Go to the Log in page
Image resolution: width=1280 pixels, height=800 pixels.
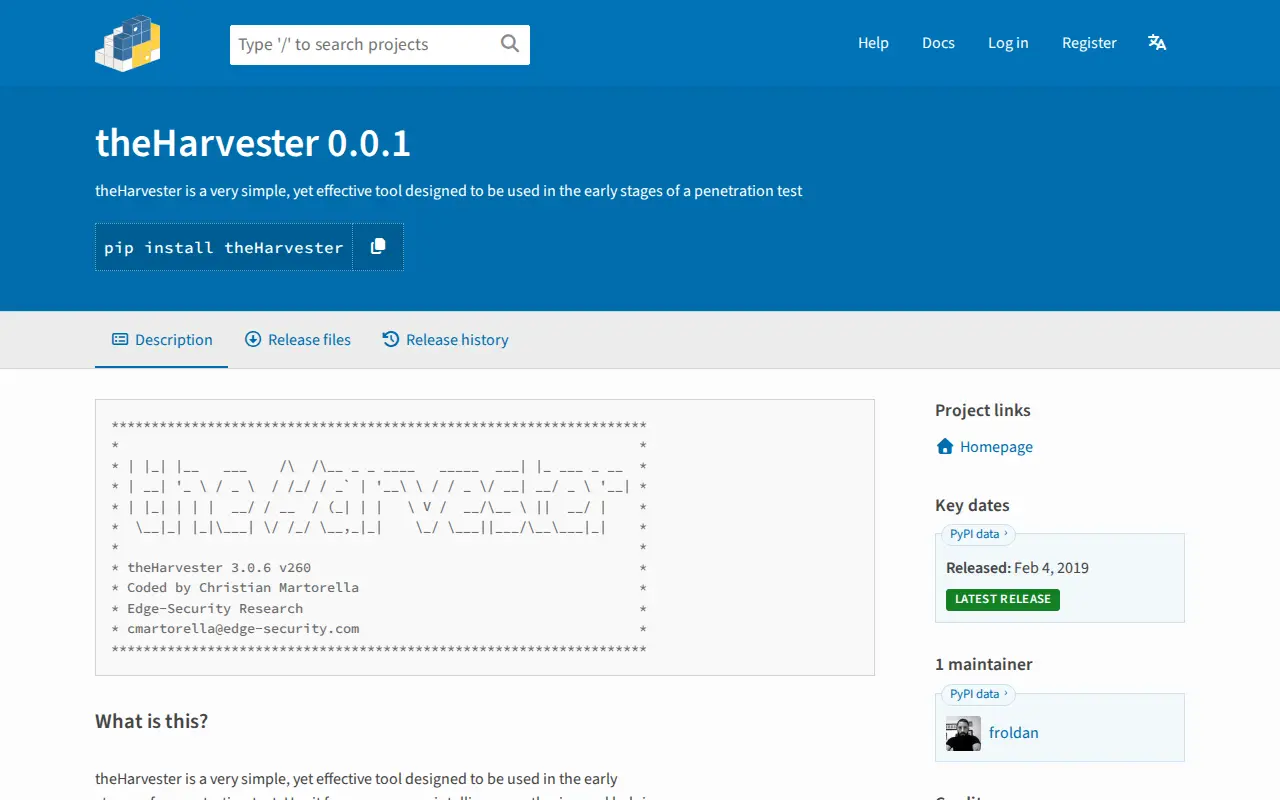[1008, 43]
